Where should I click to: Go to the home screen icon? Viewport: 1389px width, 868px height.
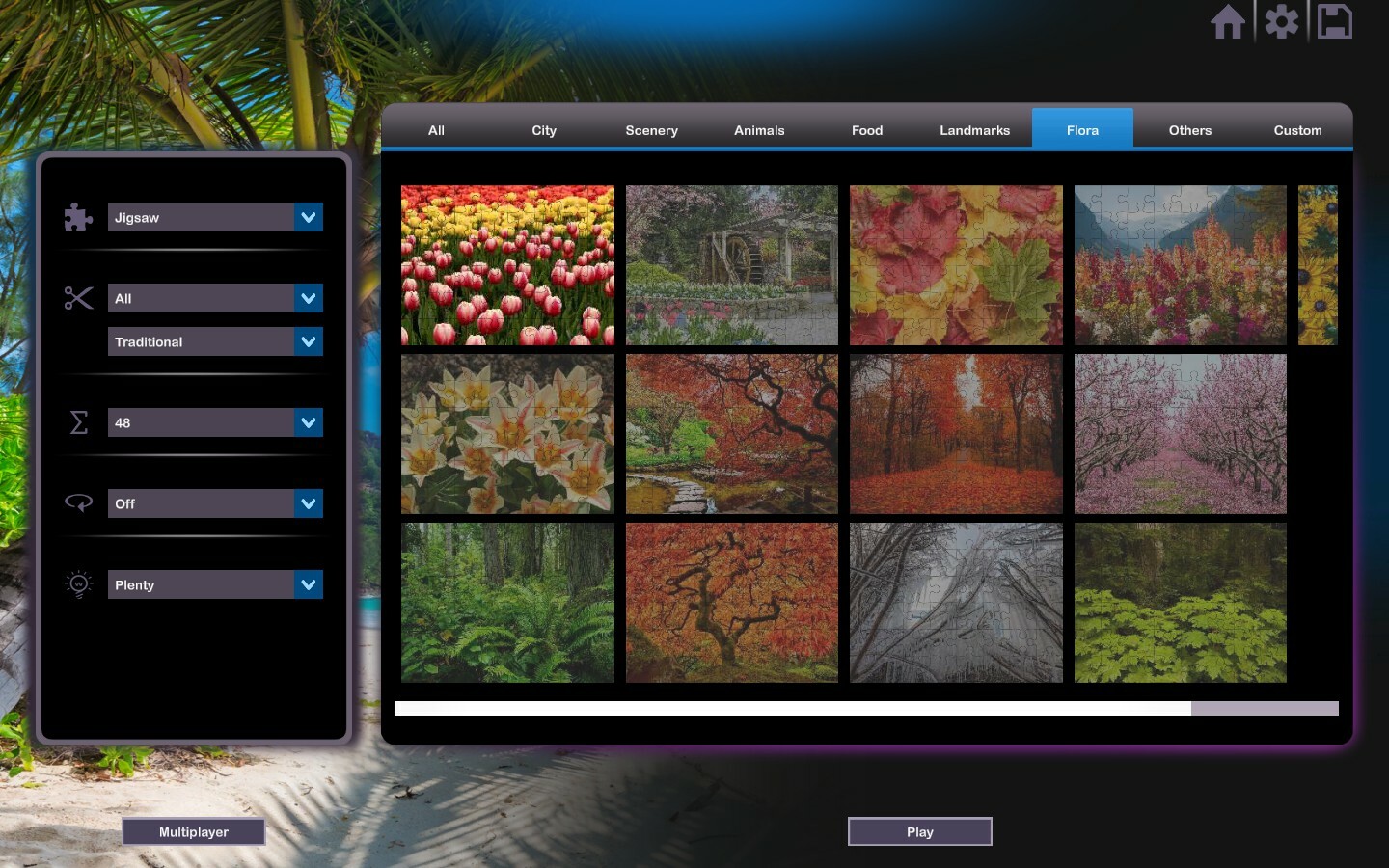[x=1229, y=21]
